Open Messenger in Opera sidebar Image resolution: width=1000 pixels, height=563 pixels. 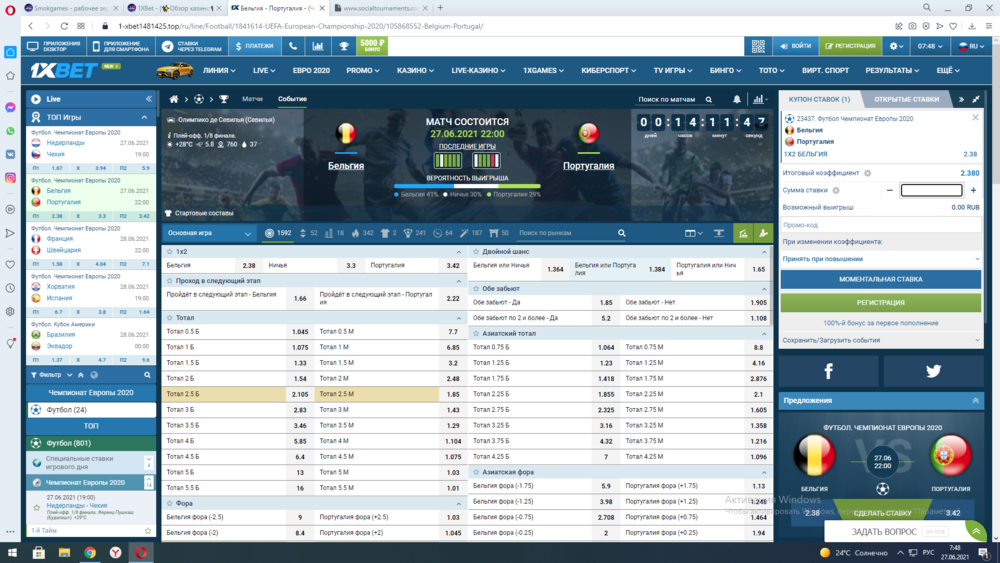(x=10, y=107)
